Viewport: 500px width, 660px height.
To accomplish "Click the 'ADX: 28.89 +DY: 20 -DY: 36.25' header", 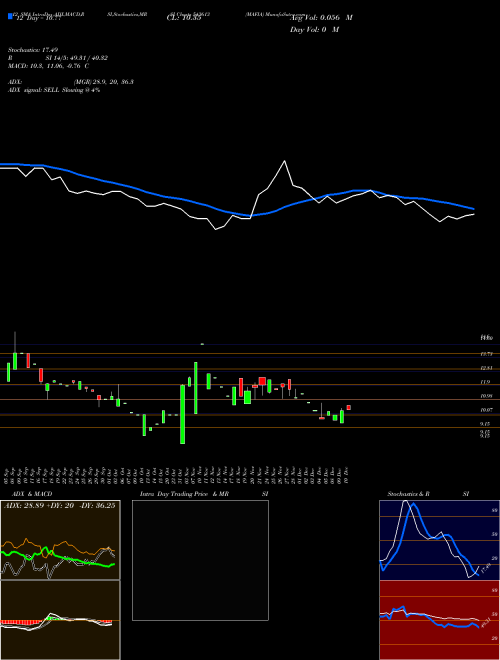I will tap(60, 506).
